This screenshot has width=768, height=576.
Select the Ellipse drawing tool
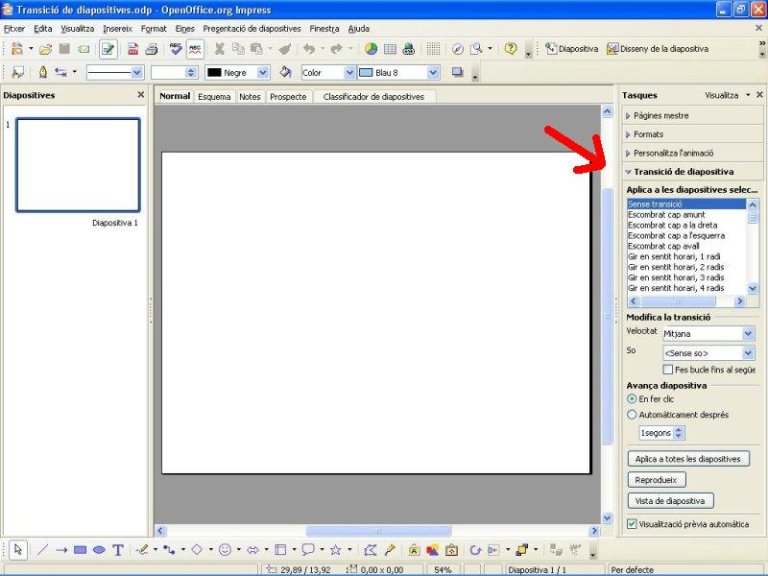(99, 550)
